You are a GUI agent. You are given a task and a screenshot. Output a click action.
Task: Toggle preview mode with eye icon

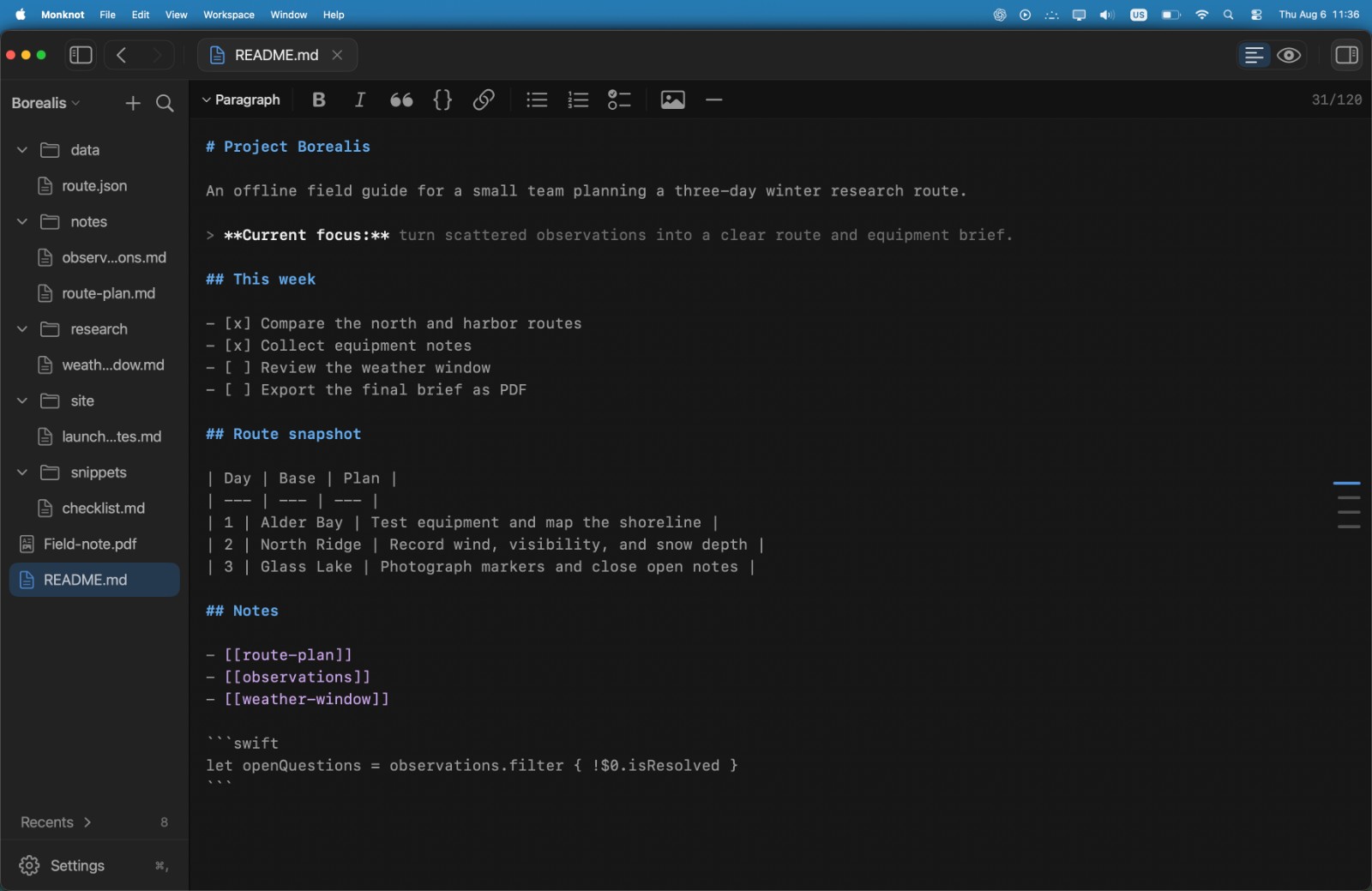pyautogui.click(x=1289, y=55)
